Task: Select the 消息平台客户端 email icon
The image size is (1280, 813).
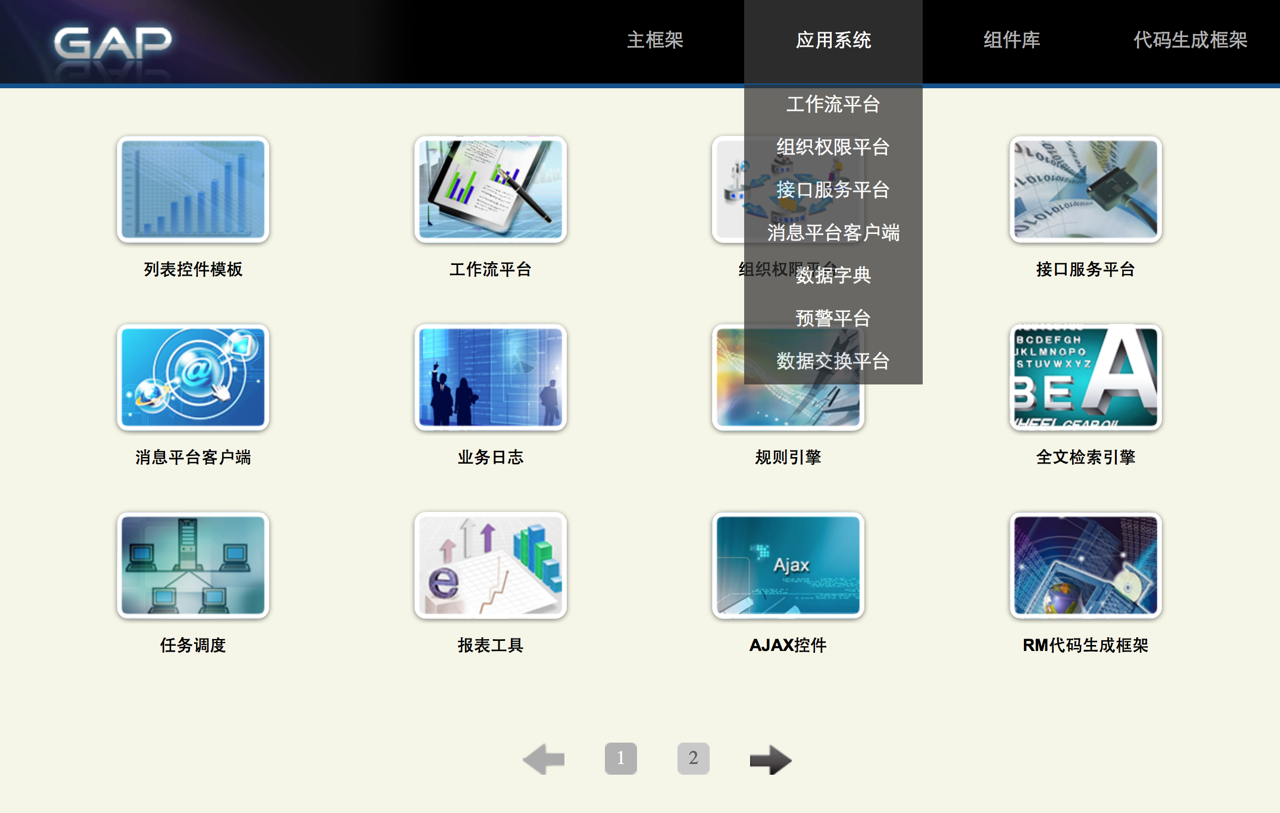Action: click(x=193, y=378)
